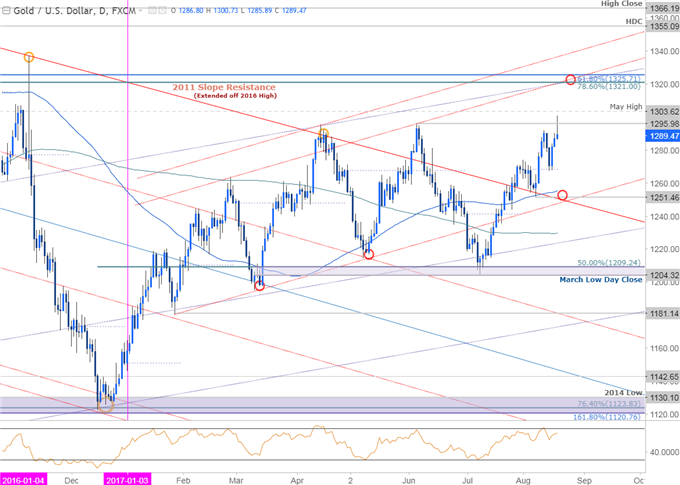Screen dimensions: 680x485
Task: Select the red circle at the May low
Action: [x=369, y=254]
